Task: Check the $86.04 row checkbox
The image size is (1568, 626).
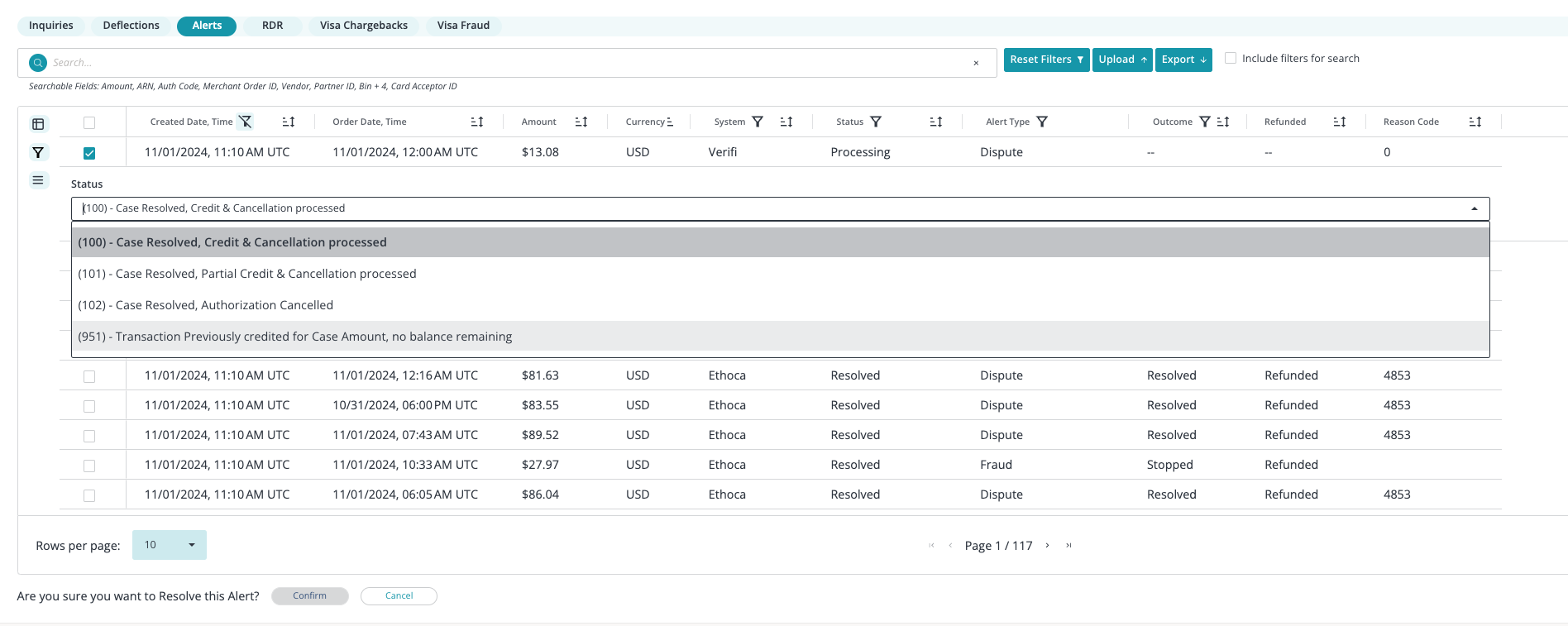Action: (89, 495)
